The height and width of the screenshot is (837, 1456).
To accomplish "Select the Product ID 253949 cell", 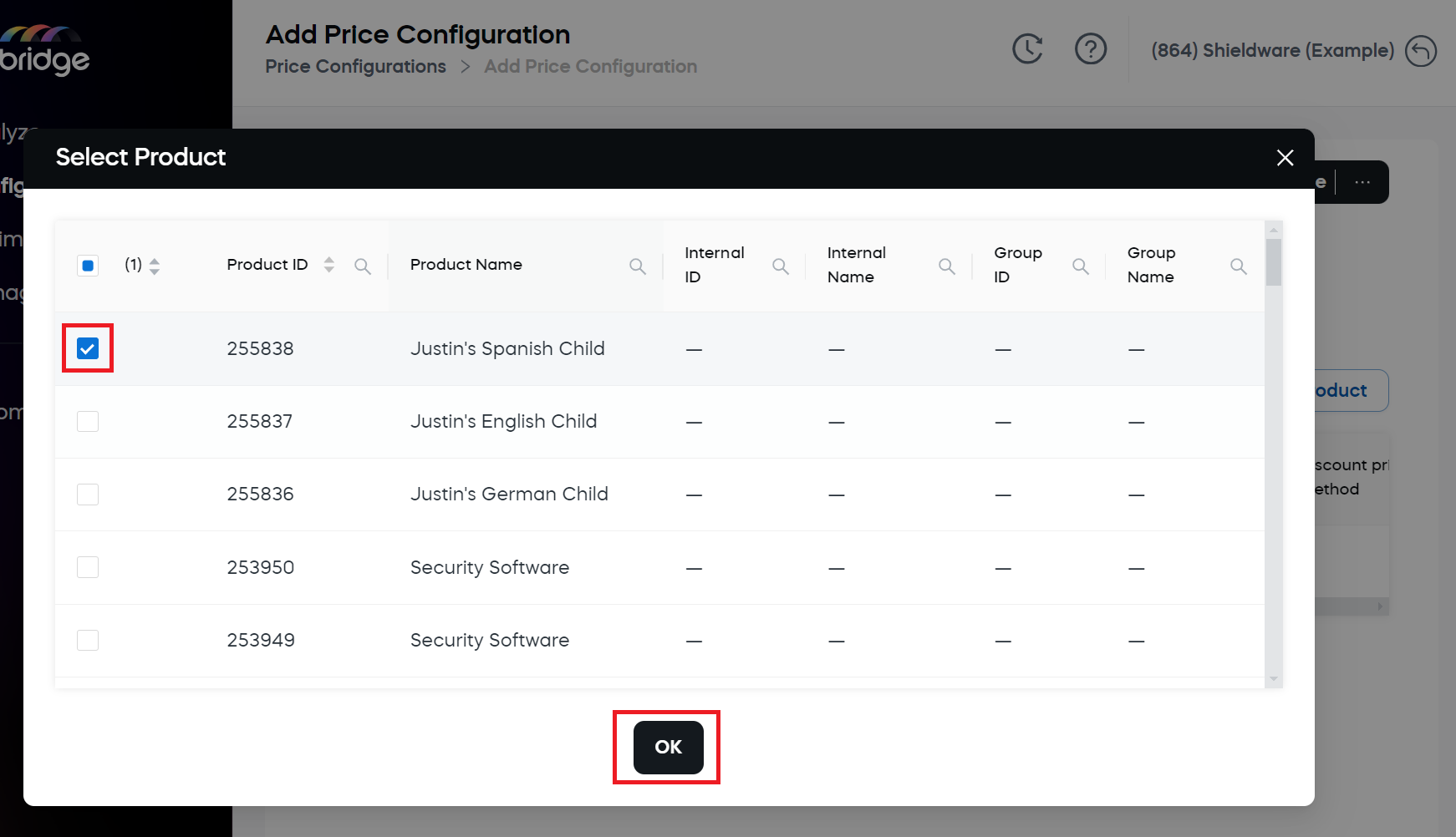I will (x=261, y=641).
